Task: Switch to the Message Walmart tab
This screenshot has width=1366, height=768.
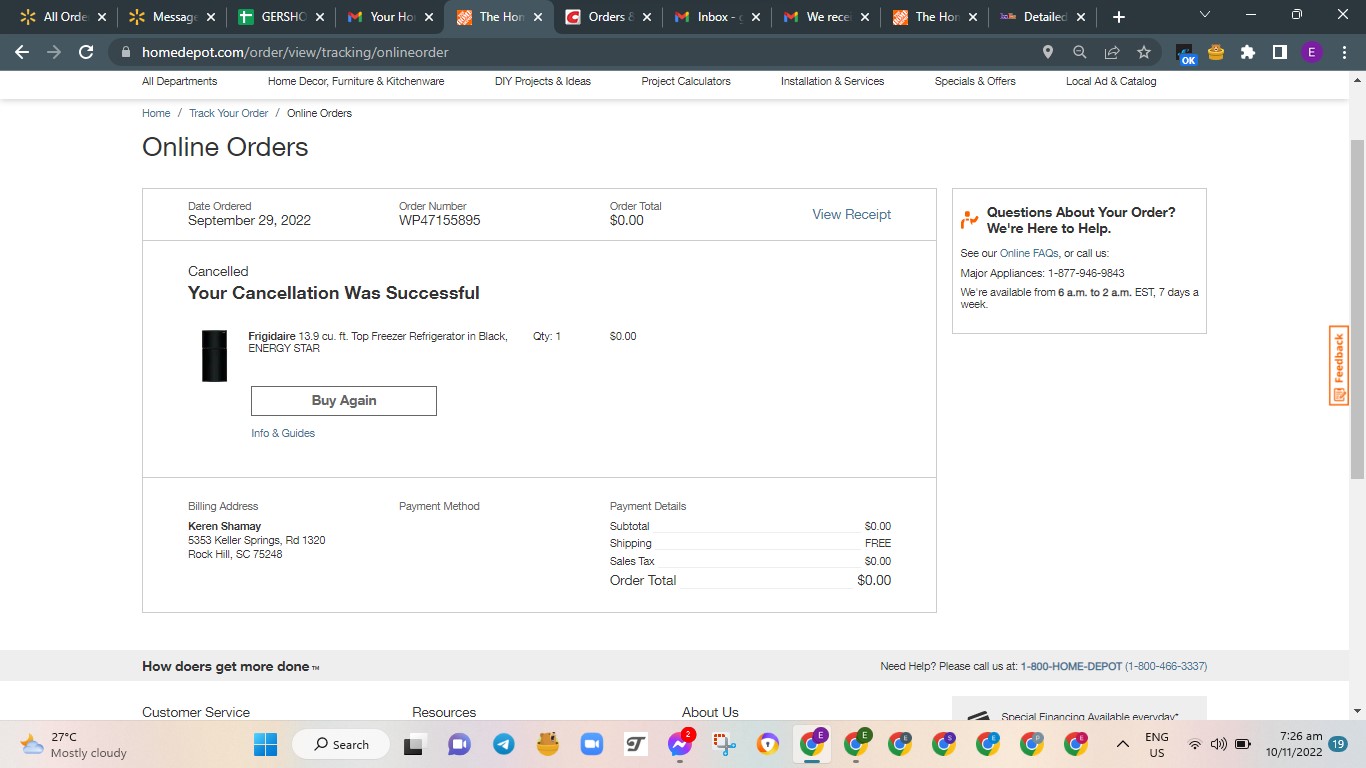Action: (x=172, y=17)
